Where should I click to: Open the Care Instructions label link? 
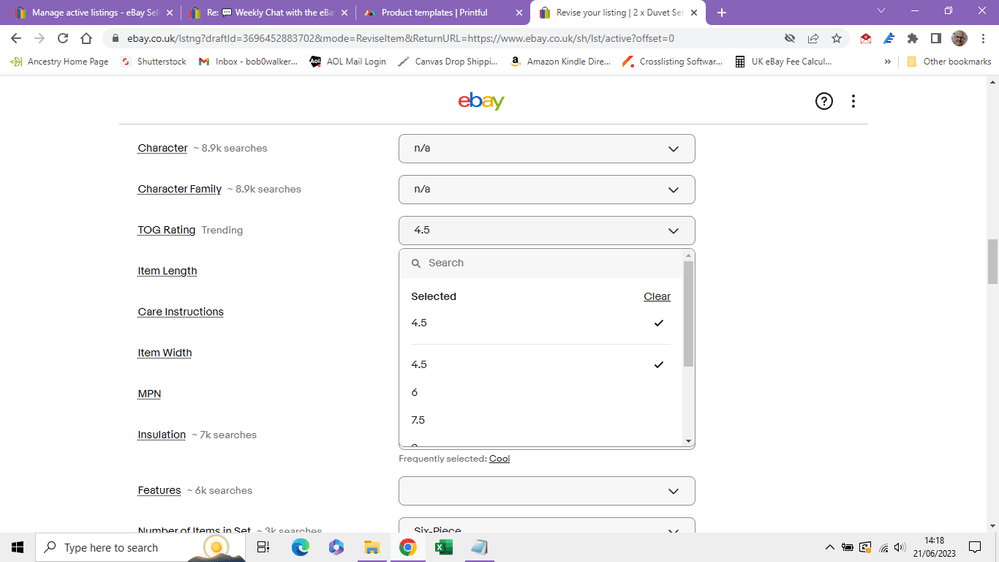point(180,312)
